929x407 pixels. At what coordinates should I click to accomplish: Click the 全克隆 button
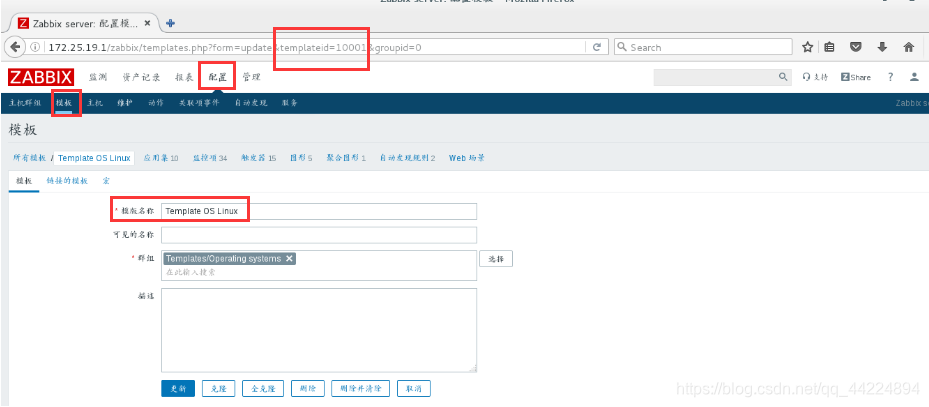263,389
